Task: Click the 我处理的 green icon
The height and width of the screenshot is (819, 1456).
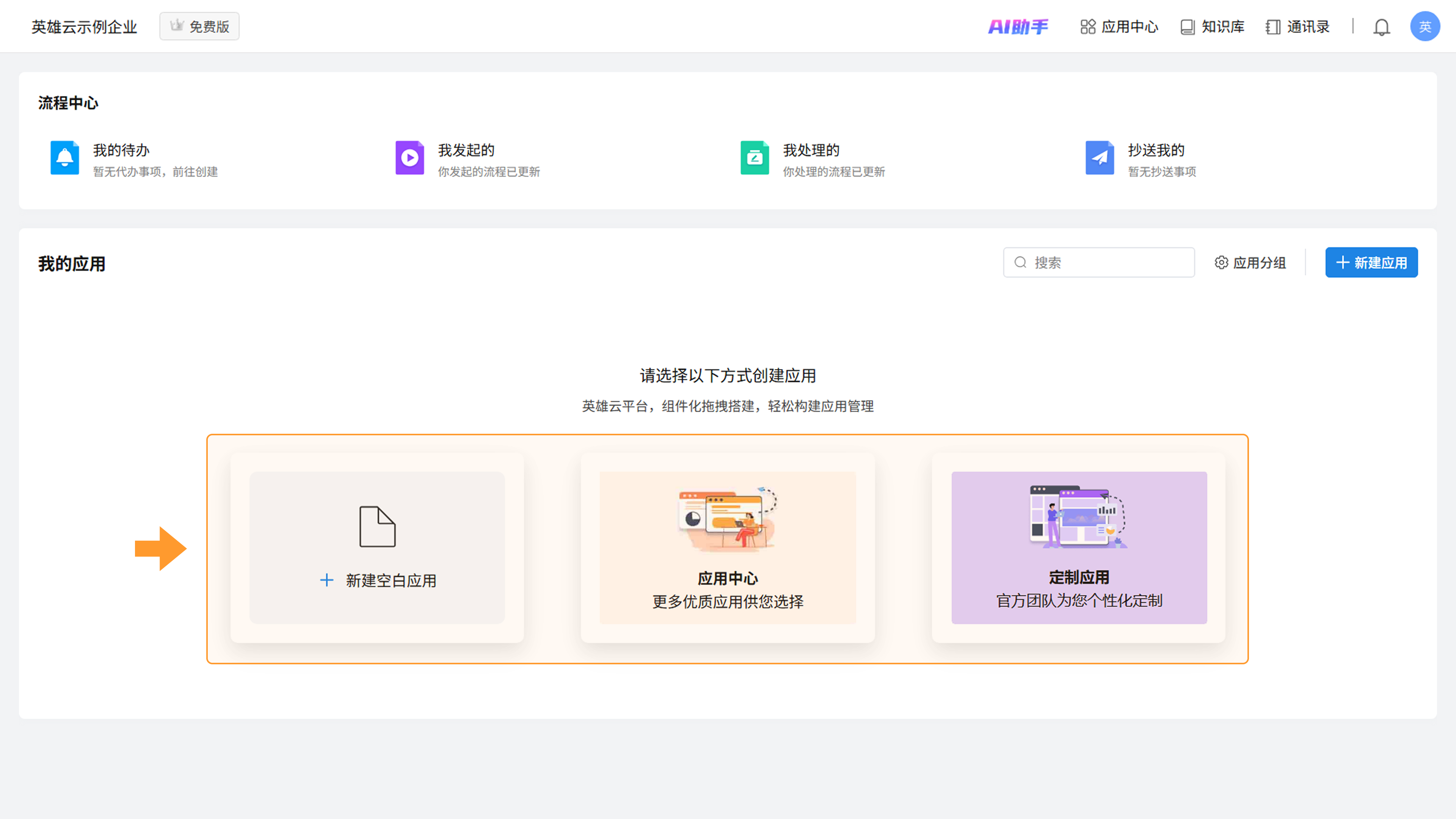Action: (755, 158)
